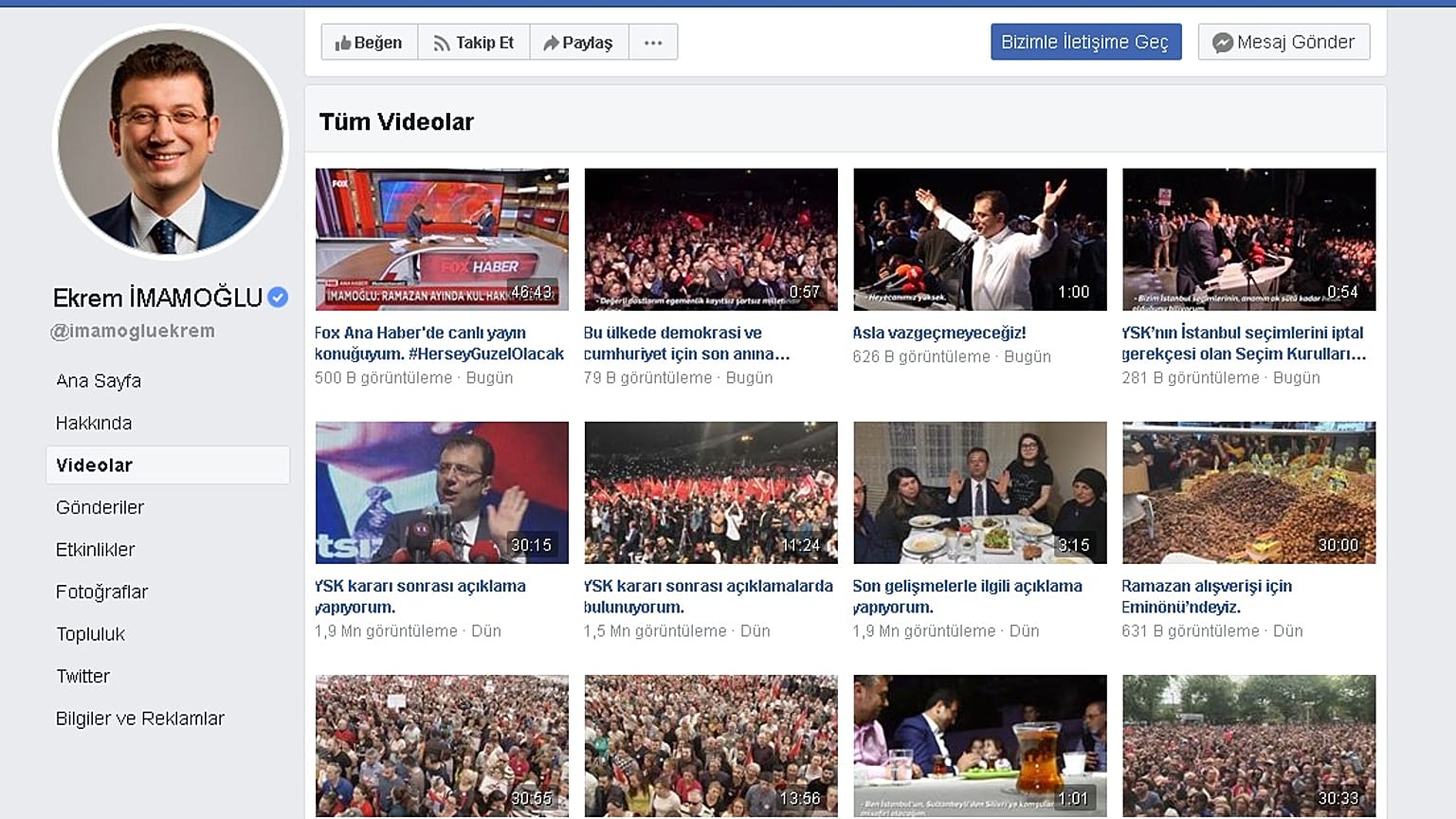Image resolution: width=1456 pixels, height=819 pixels.
Task: Open Bilgiler ve Reklamlar
Action: pos(140,719)
